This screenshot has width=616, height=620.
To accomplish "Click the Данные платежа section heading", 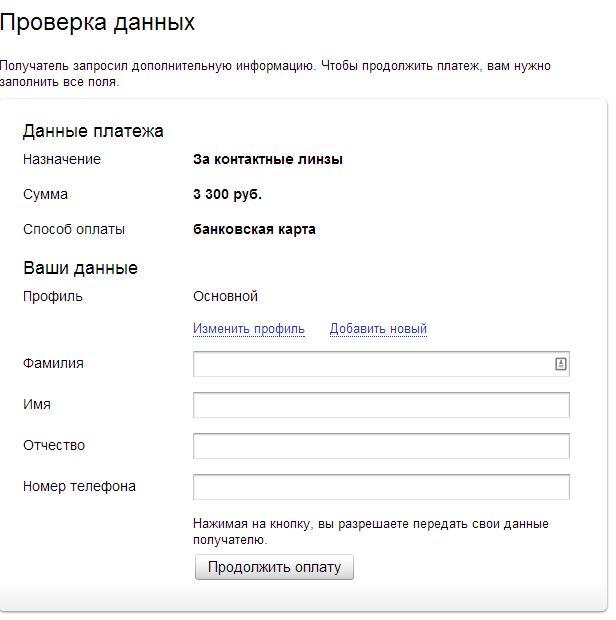I will (93, 131).
